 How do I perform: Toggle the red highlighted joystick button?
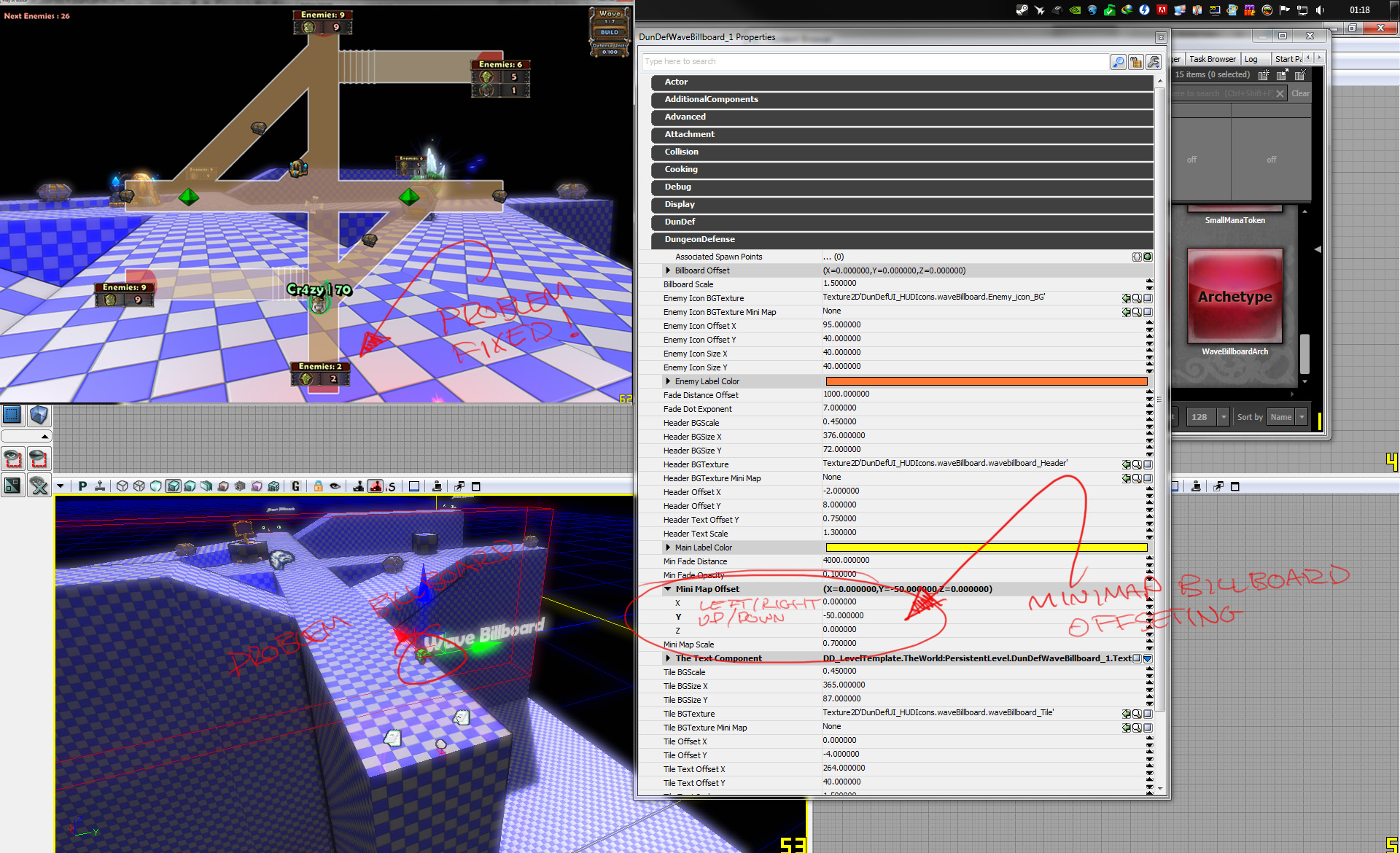point(375,486)
